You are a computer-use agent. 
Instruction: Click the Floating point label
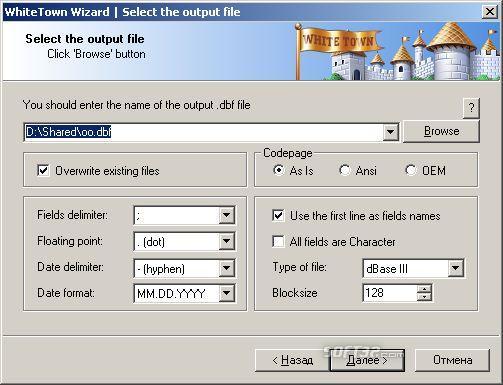tap(70, 241)
